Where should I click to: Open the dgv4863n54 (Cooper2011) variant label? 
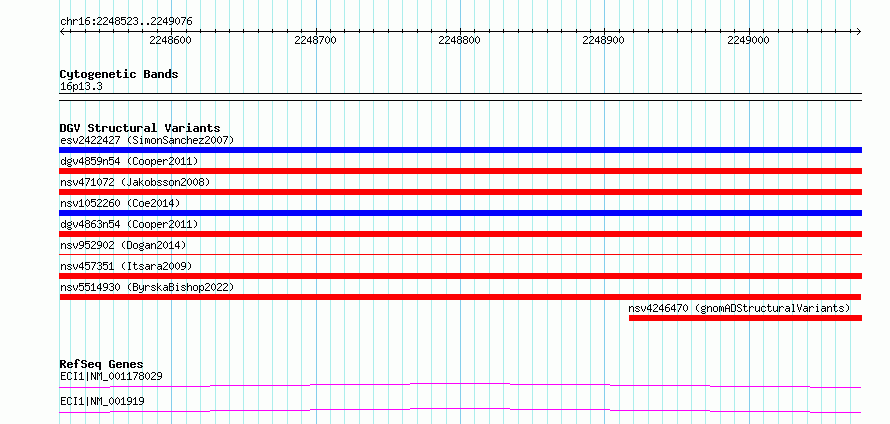click(x=129, y=224)
